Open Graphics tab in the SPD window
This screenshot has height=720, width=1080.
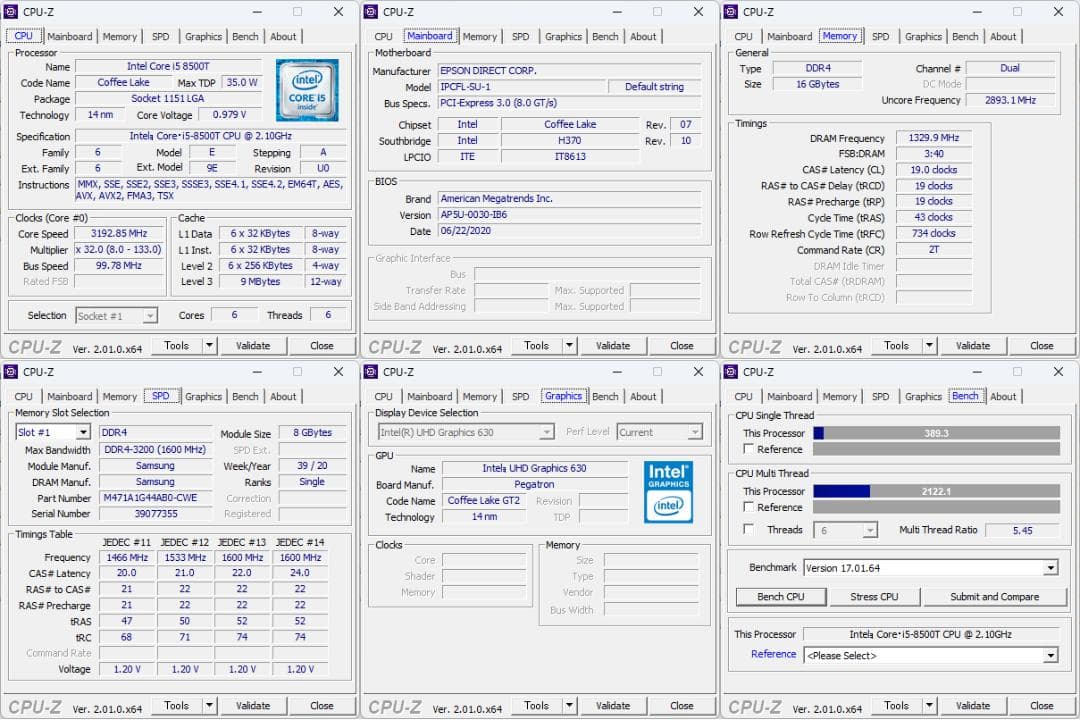(203, 397)
